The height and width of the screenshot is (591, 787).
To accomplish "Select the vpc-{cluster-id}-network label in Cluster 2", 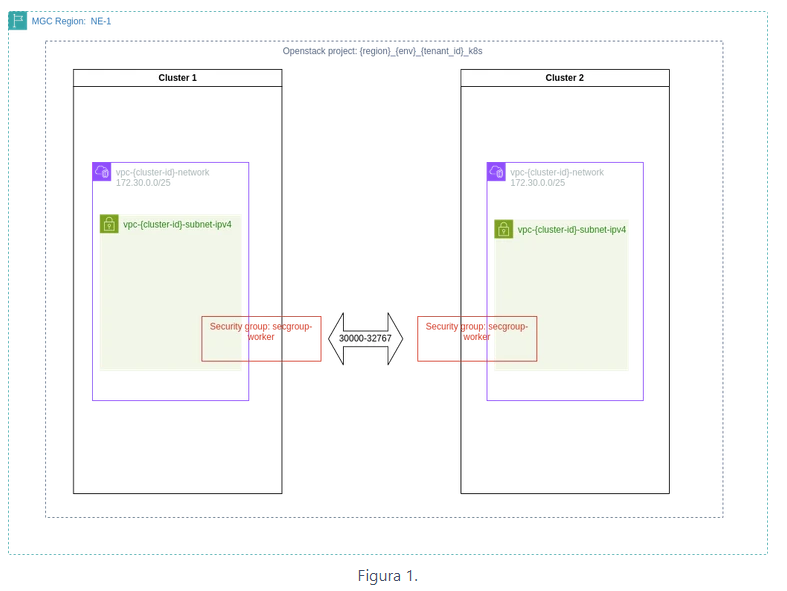I will point(557,172).
